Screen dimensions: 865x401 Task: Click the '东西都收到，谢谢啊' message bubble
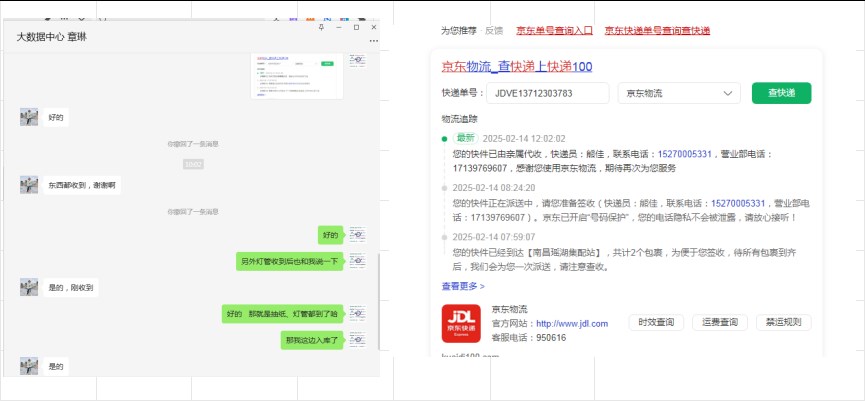tap(82, 185)
